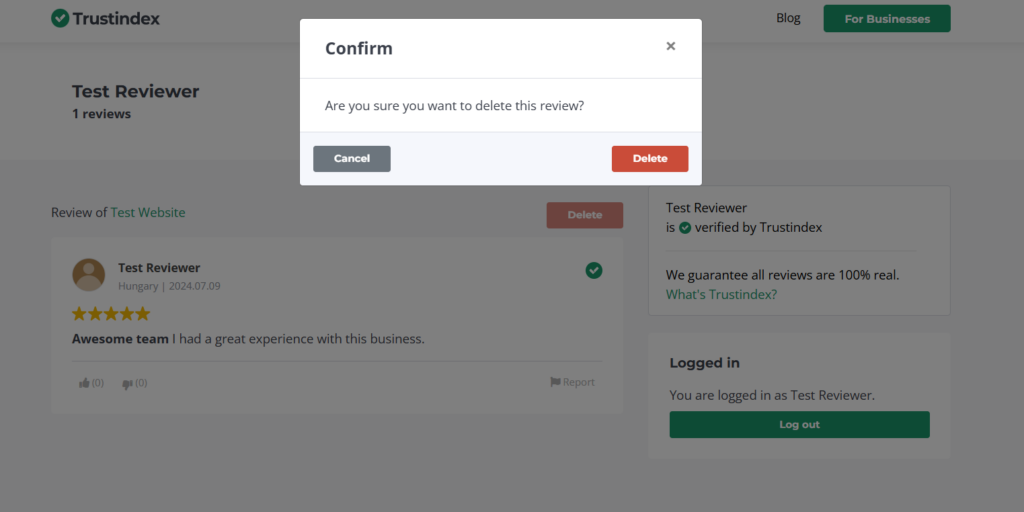Screen dimensions: 1024x512
Task: Open the For Businesses page
Action: pyautogui.click(x=887, y=19)
